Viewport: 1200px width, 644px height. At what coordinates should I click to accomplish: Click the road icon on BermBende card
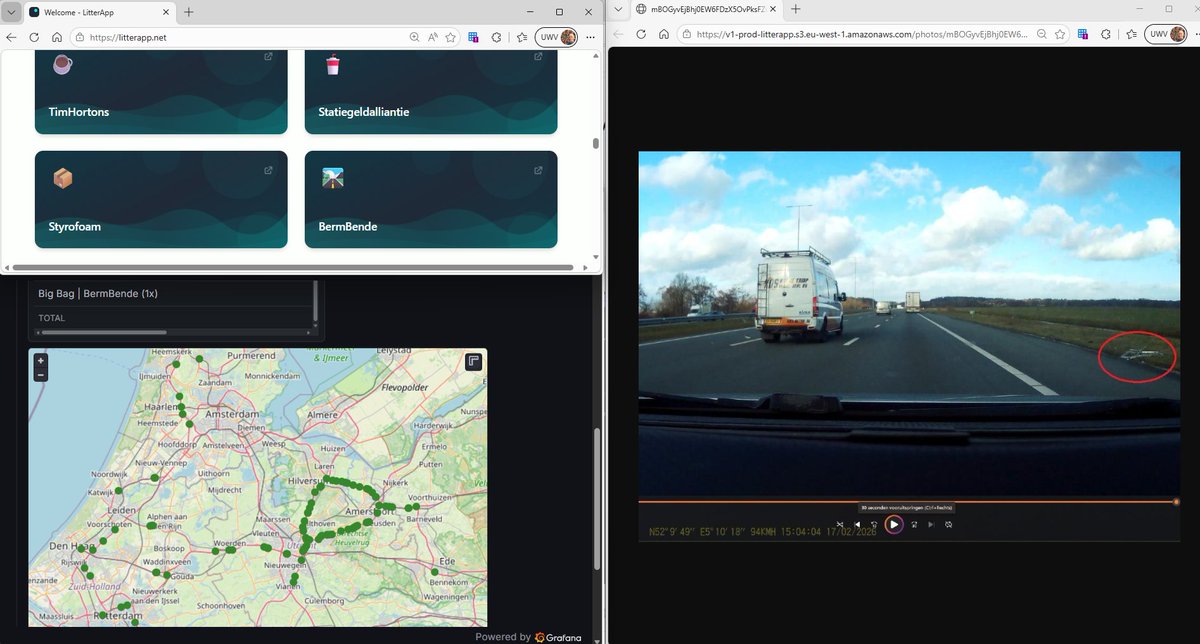click(x=333, y=179)
